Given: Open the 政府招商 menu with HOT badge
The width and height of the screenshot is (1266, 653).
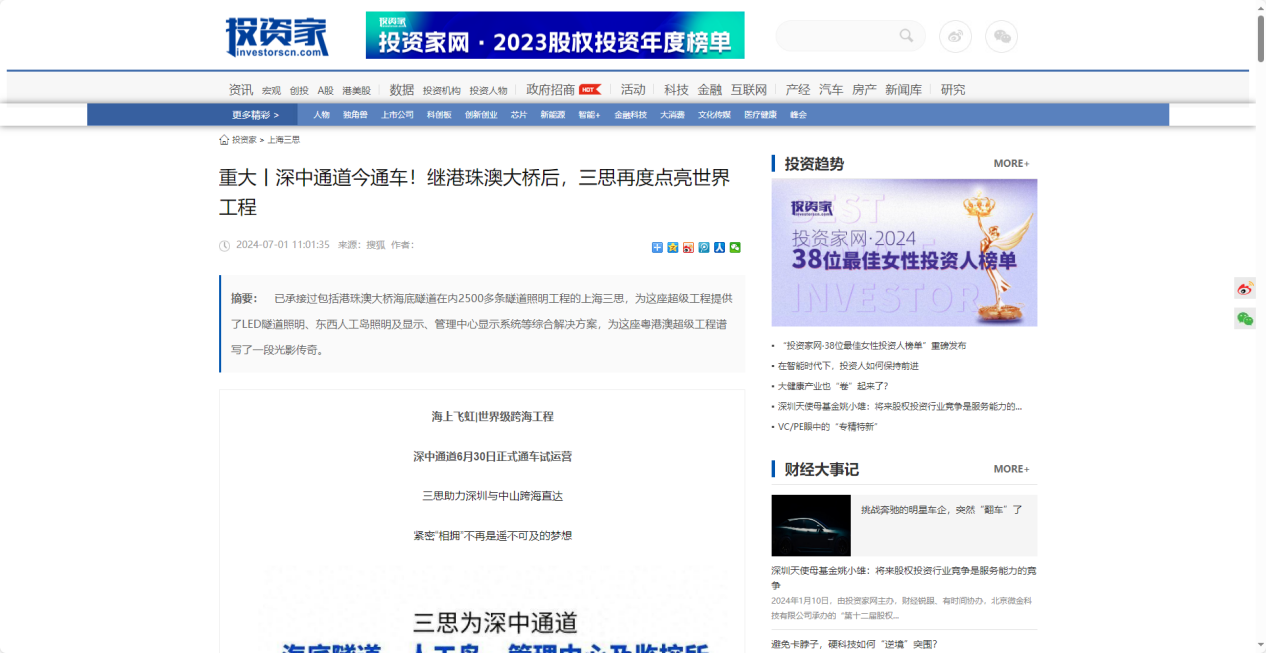Looking at the screenshot, I should (553, 89).
